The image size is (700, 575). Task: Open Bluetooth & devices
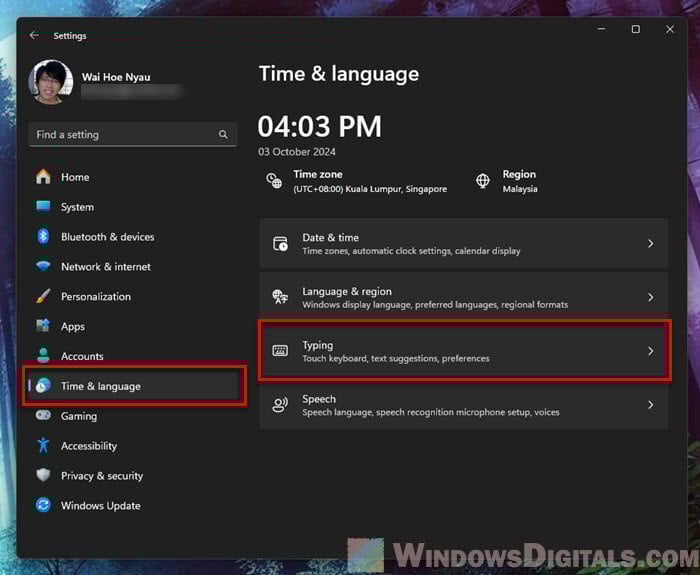pos(133,237)
